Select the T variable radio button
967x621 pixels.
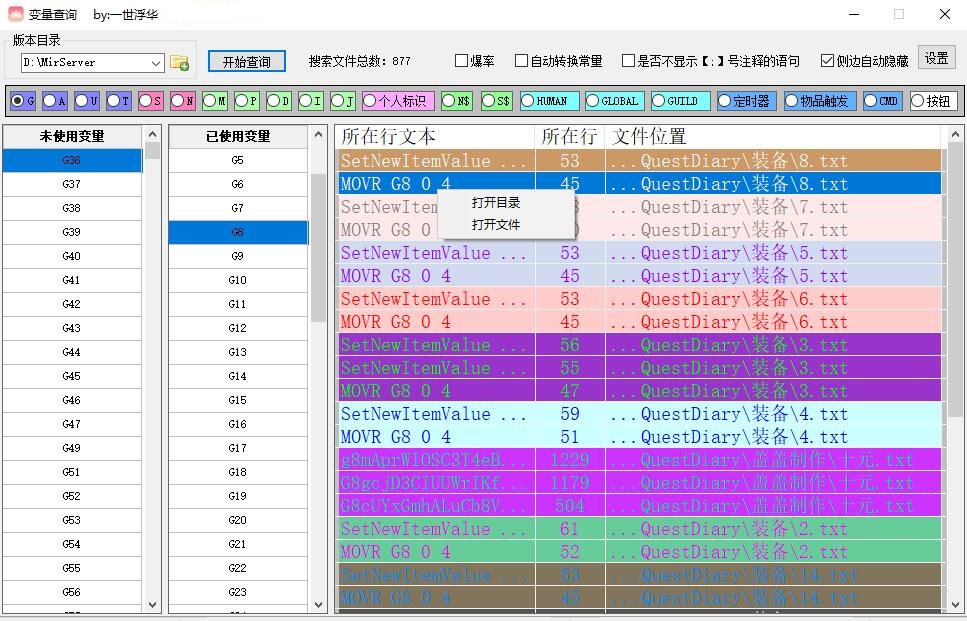pos(119,101)
